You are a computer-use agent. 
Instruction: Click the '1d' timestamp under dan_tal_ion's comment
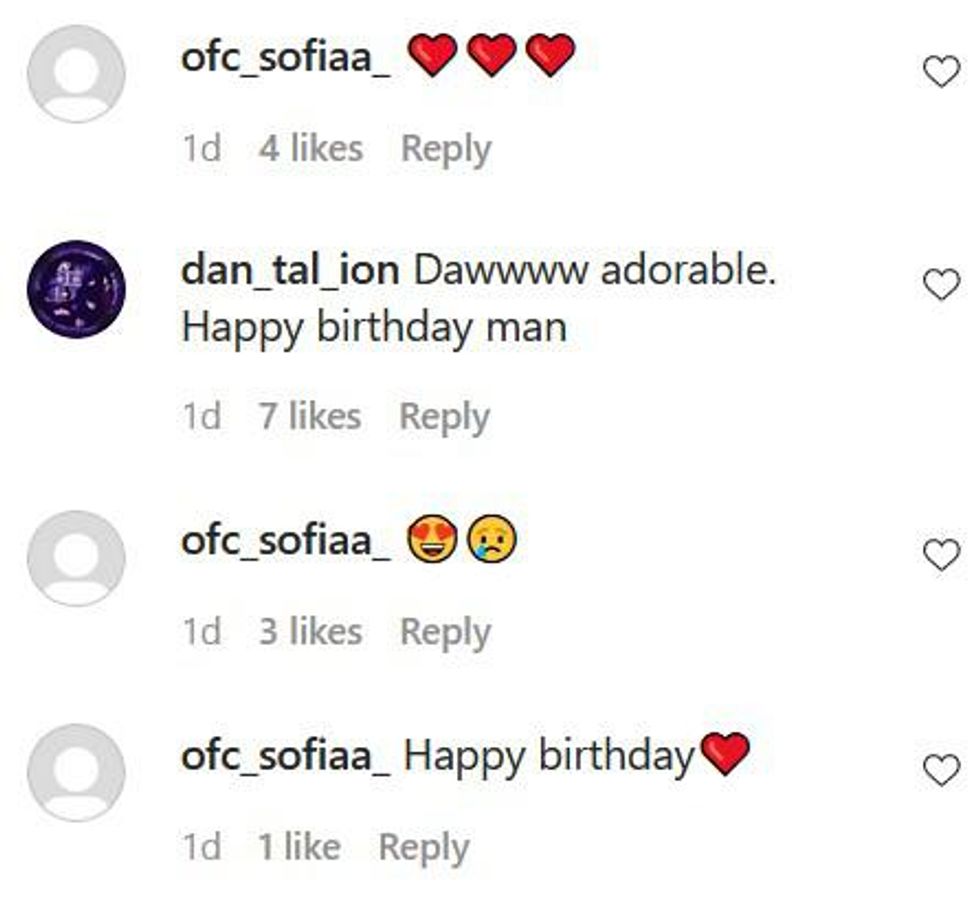201,416
